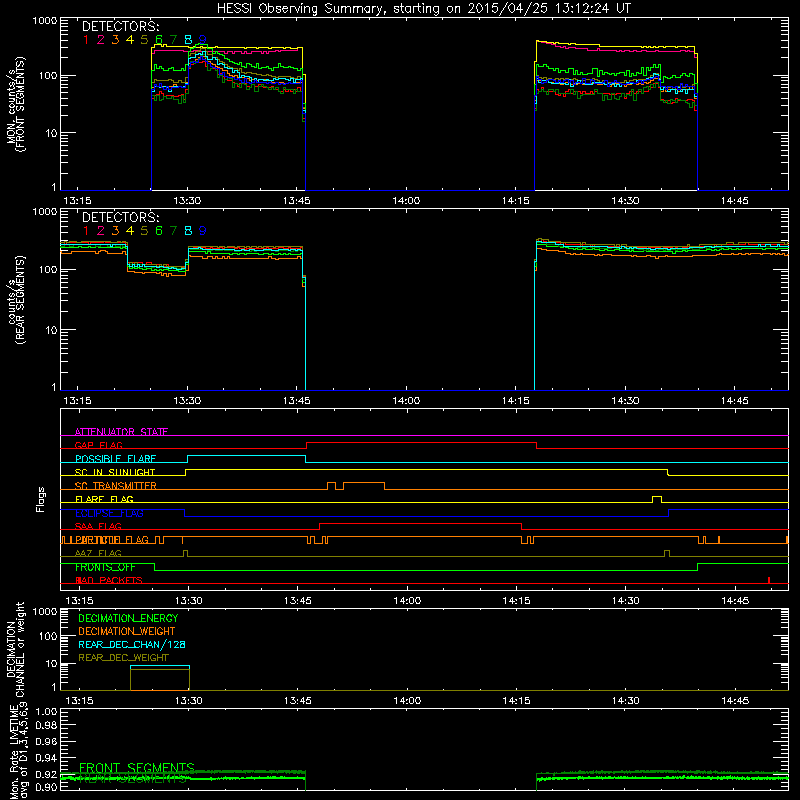The image size is (800, 800).
Task: Click the DETECTORS: heading in rear segments plot
Action: click(120, 217)
